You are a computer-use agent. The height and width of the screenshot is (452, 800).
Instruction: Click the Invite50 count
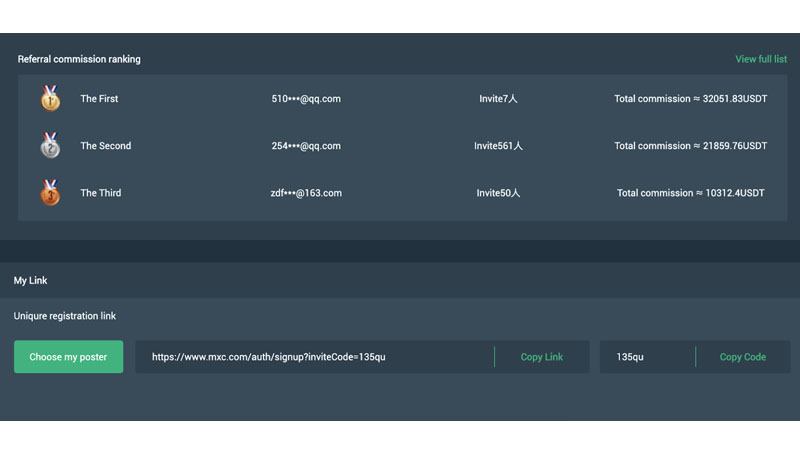[498, 193]
